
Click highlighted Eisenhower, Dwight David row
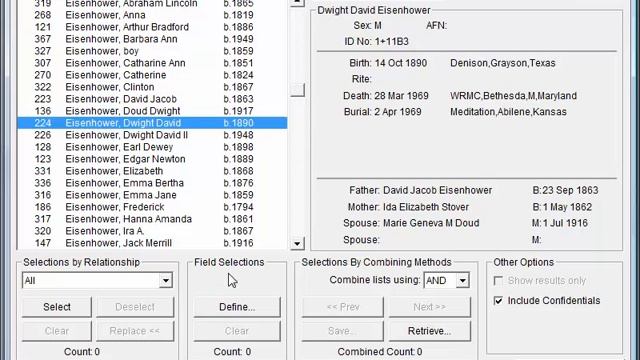pyautogui.click(x=152, y=123)
